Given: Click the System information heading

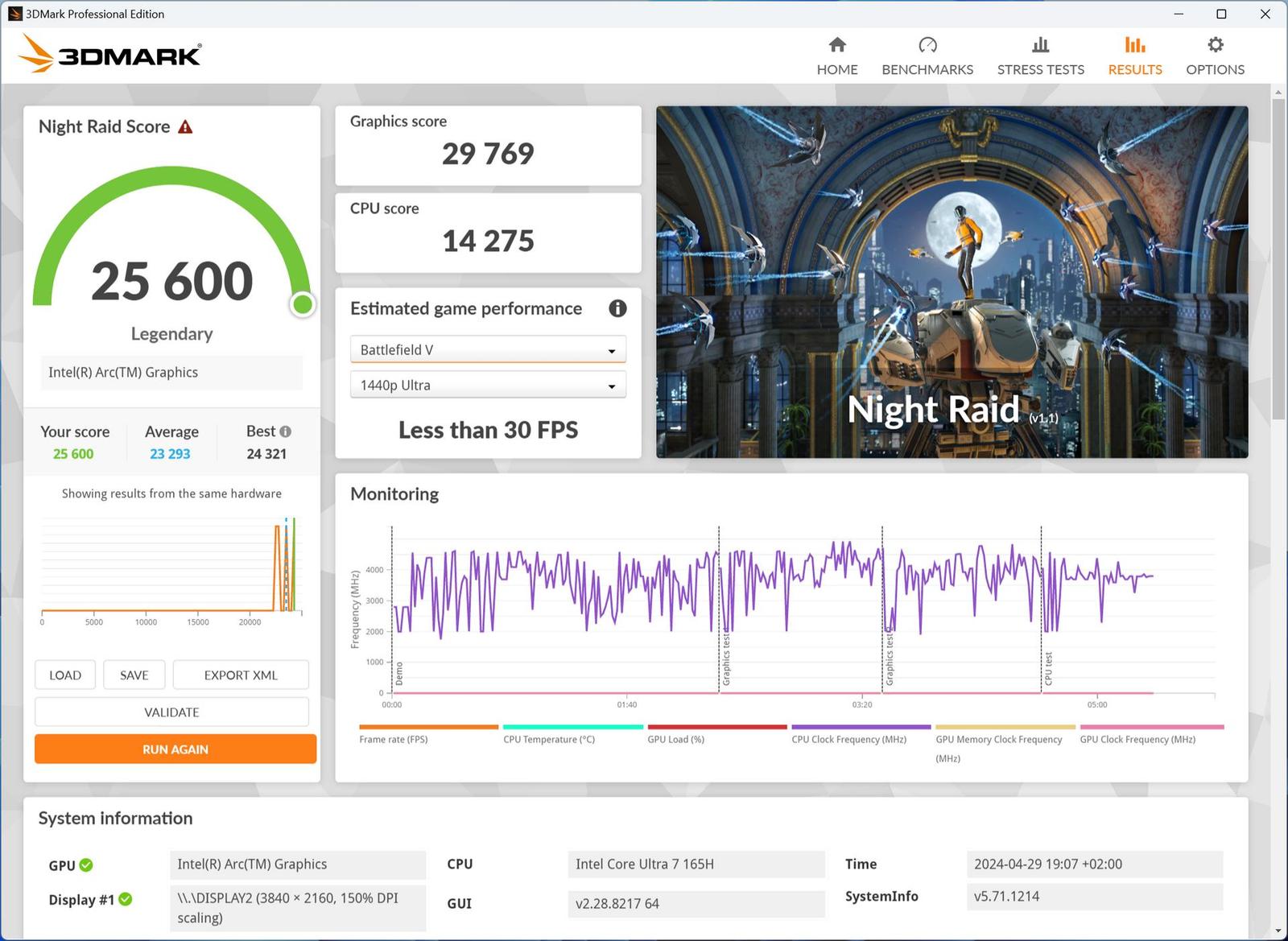Looking at the screenshot, I should [116, 819].
